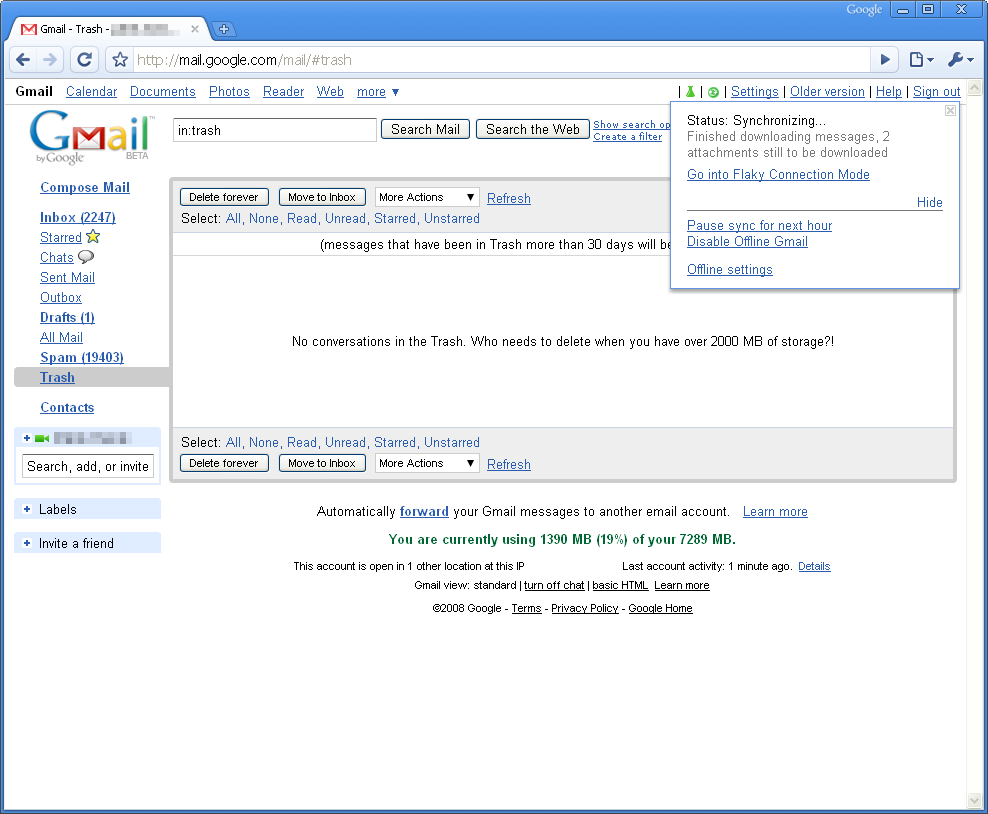Image resolution: width=988 pixels, height=814 pixels.
Task: Open Web from the top navigation
Action: (330, 92)
